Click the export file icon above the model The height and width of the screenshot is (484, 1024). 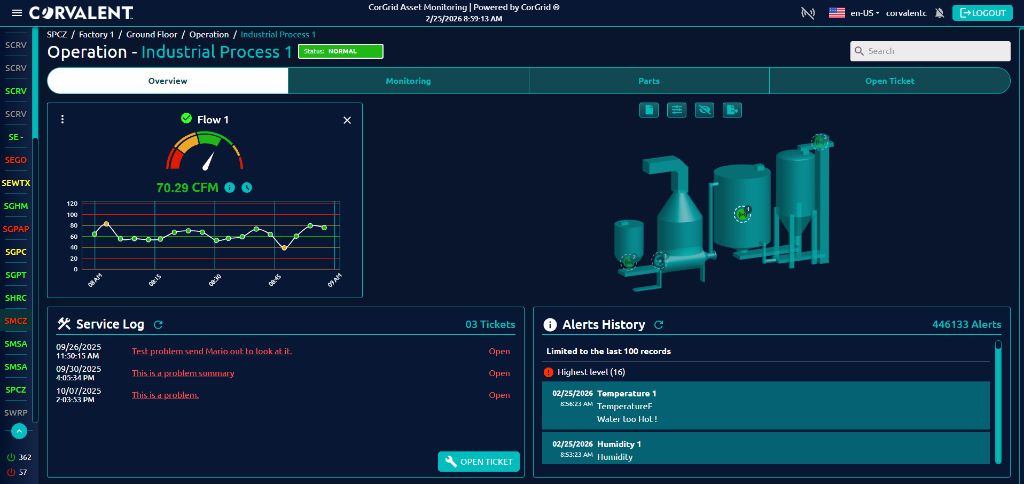(x=732, y=110)
